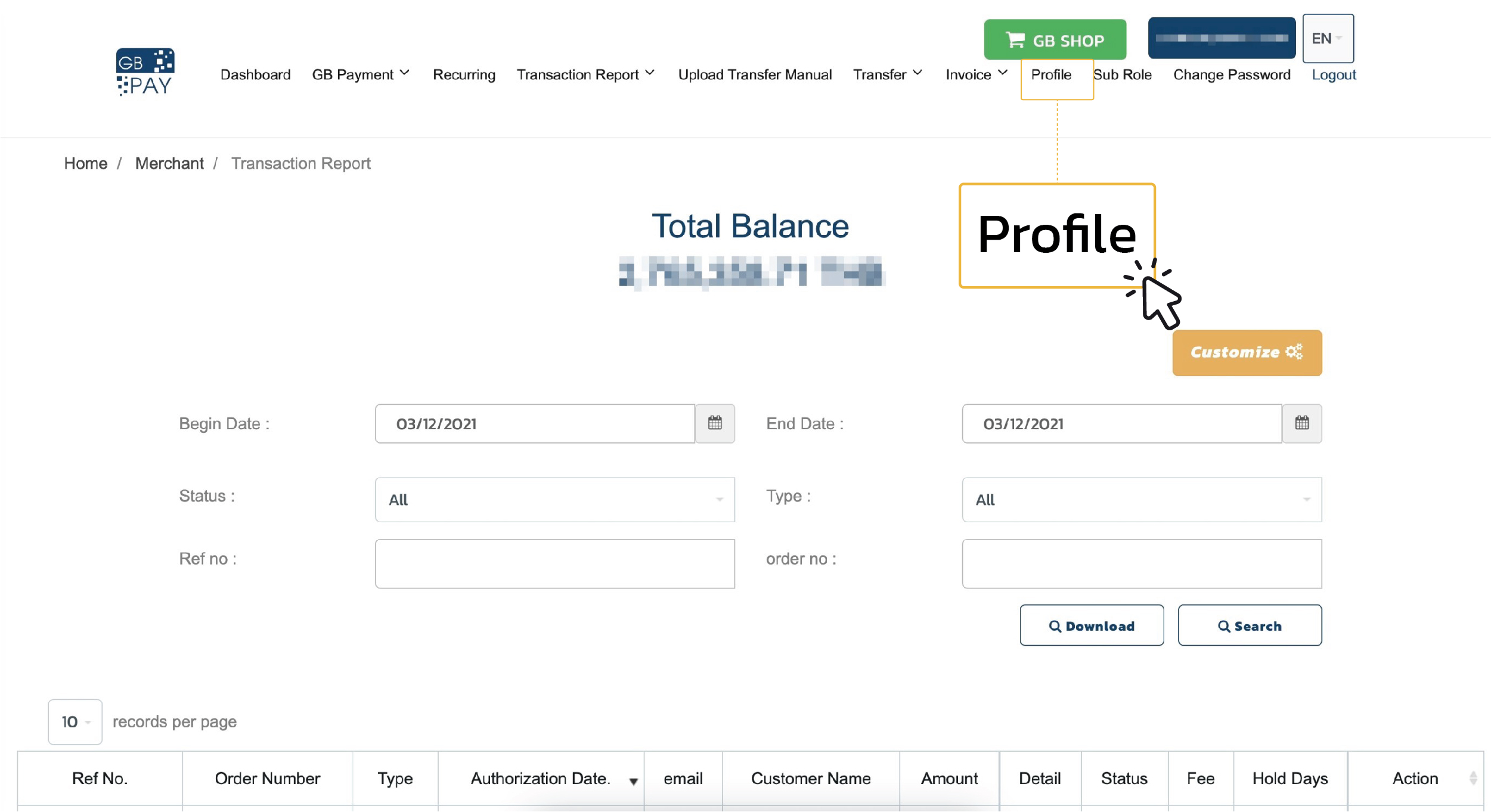This screenshot has width=1491, height=812.
Task: Click the magnifier icon inside the Download button
Action: 1055,626
